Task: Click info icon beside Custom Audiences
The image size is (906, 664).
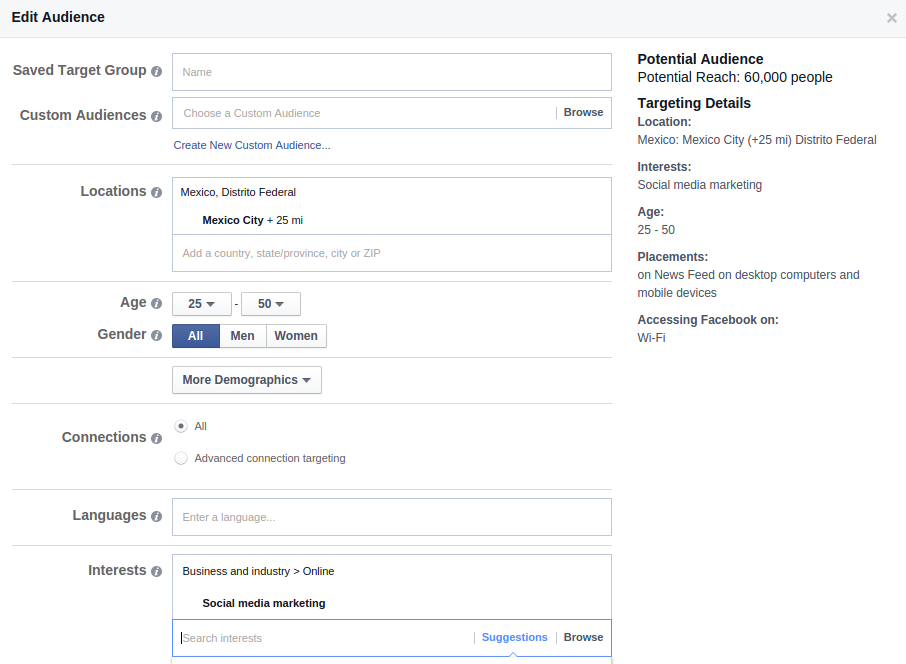Action: (156, 116)
